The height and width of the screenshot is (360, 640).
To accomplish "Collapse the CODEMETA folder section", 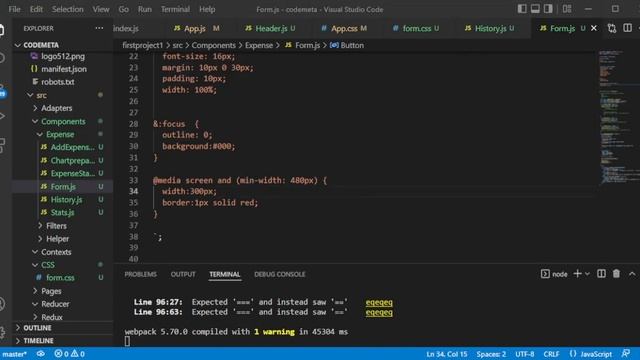I will click(x=41, y=45).
